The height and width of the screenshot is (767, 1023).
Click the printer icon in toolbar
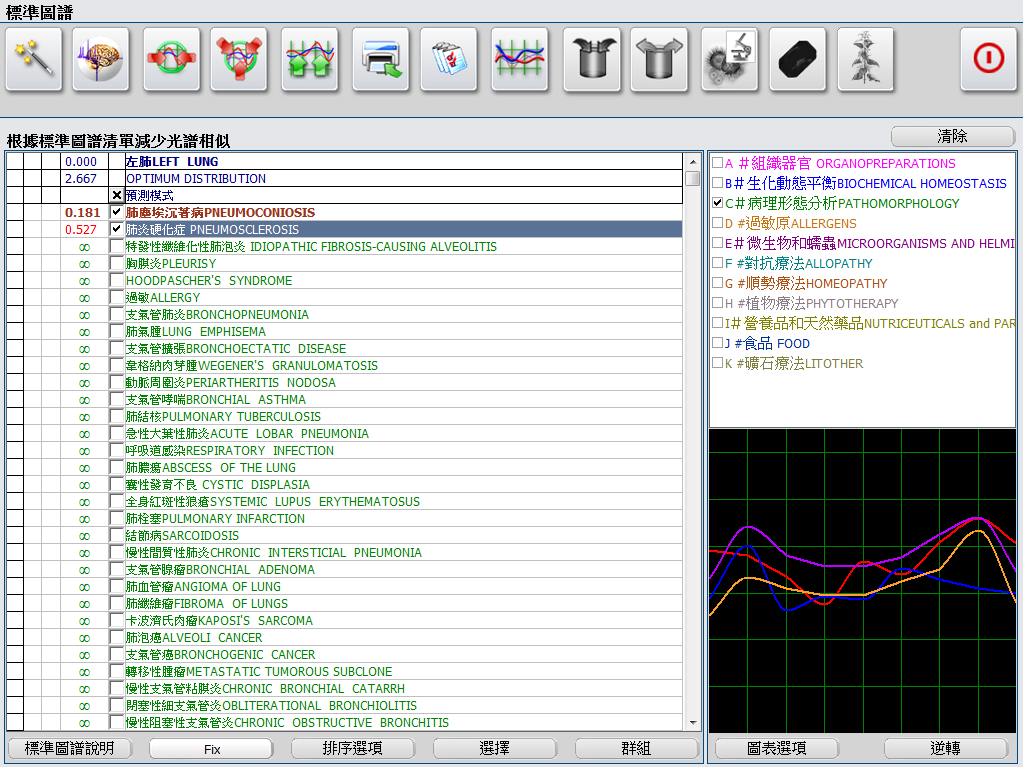click(x=381, y=59)
